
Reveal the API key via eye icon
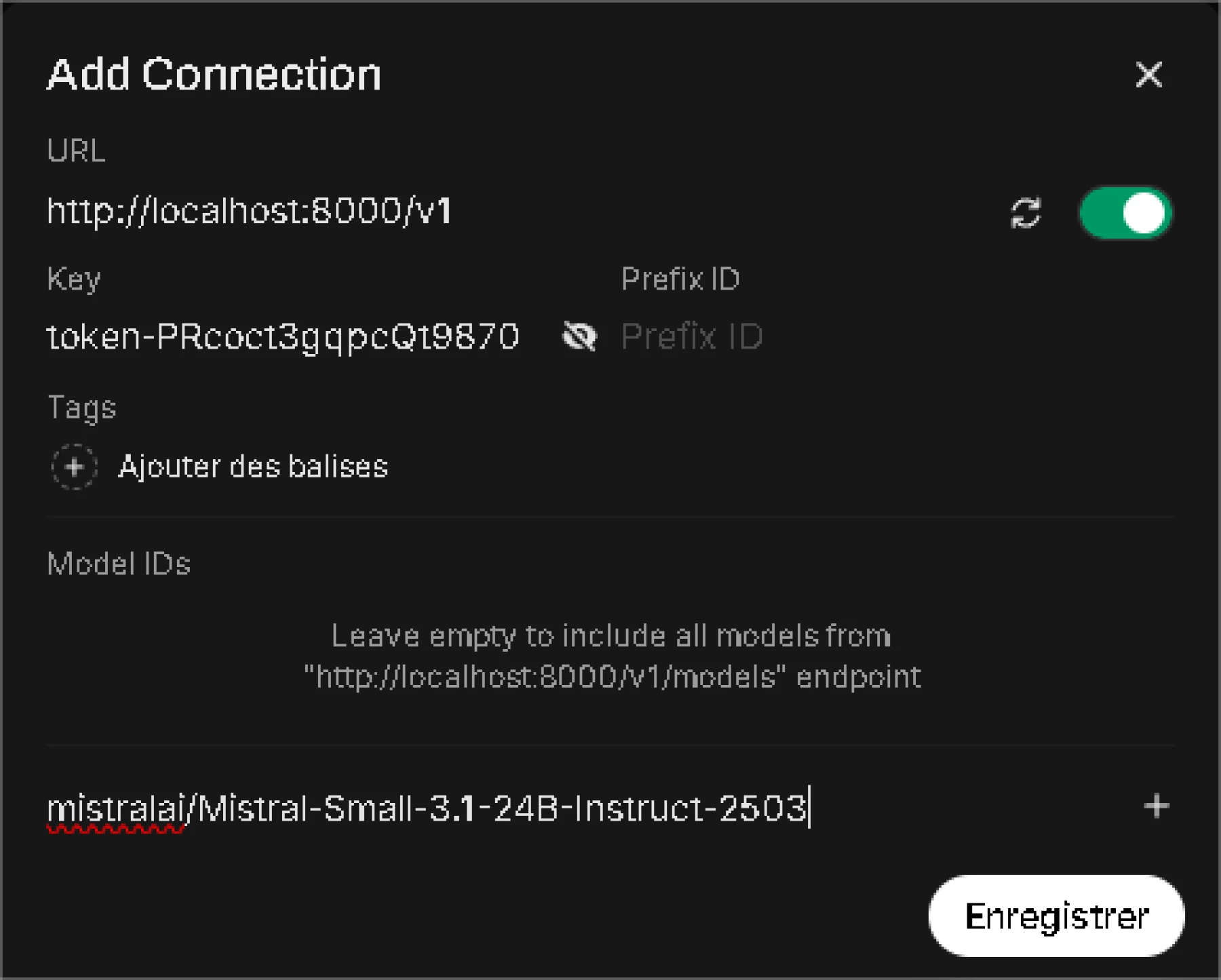[x=579, y=336]
